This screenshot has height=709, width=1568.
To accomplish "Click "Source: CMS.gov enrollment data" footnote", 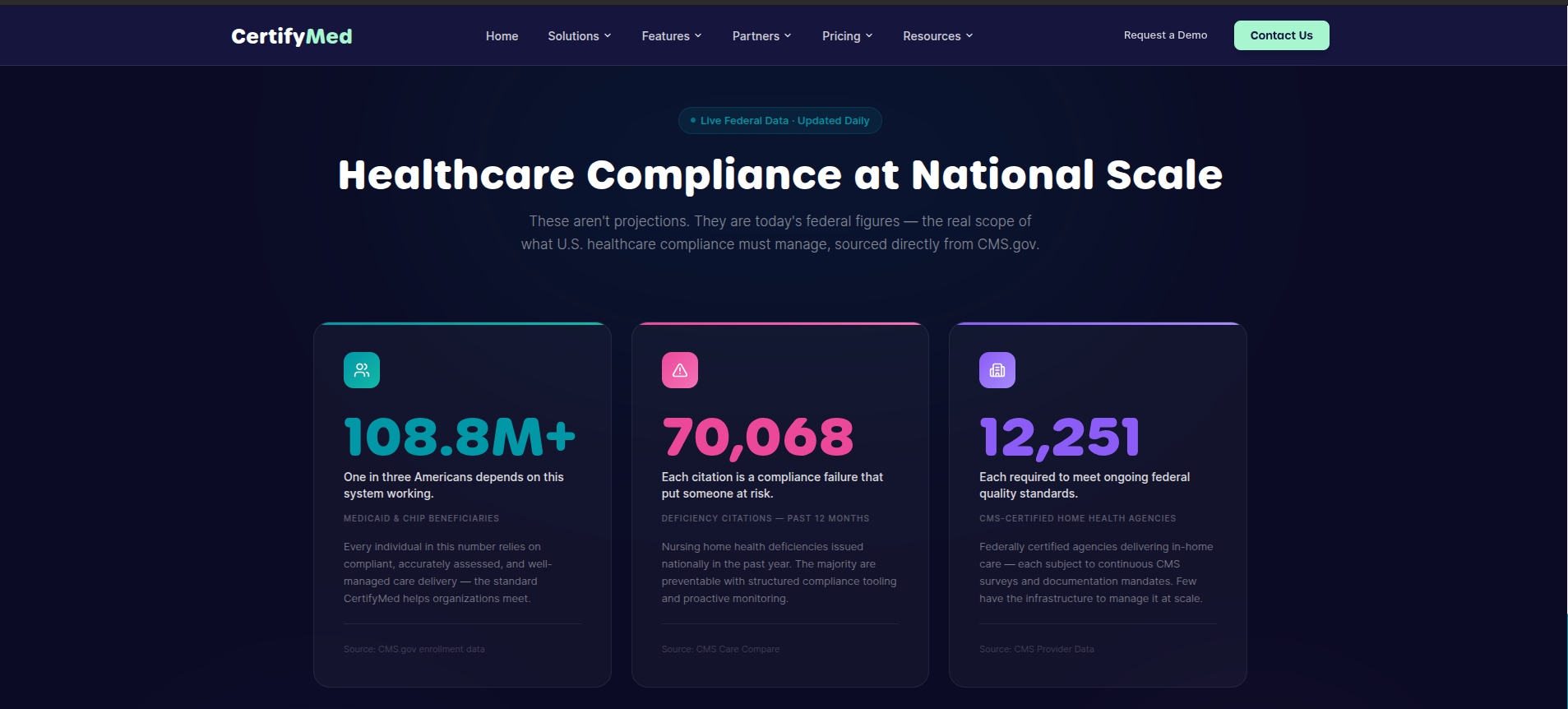I will pos(414,649).
